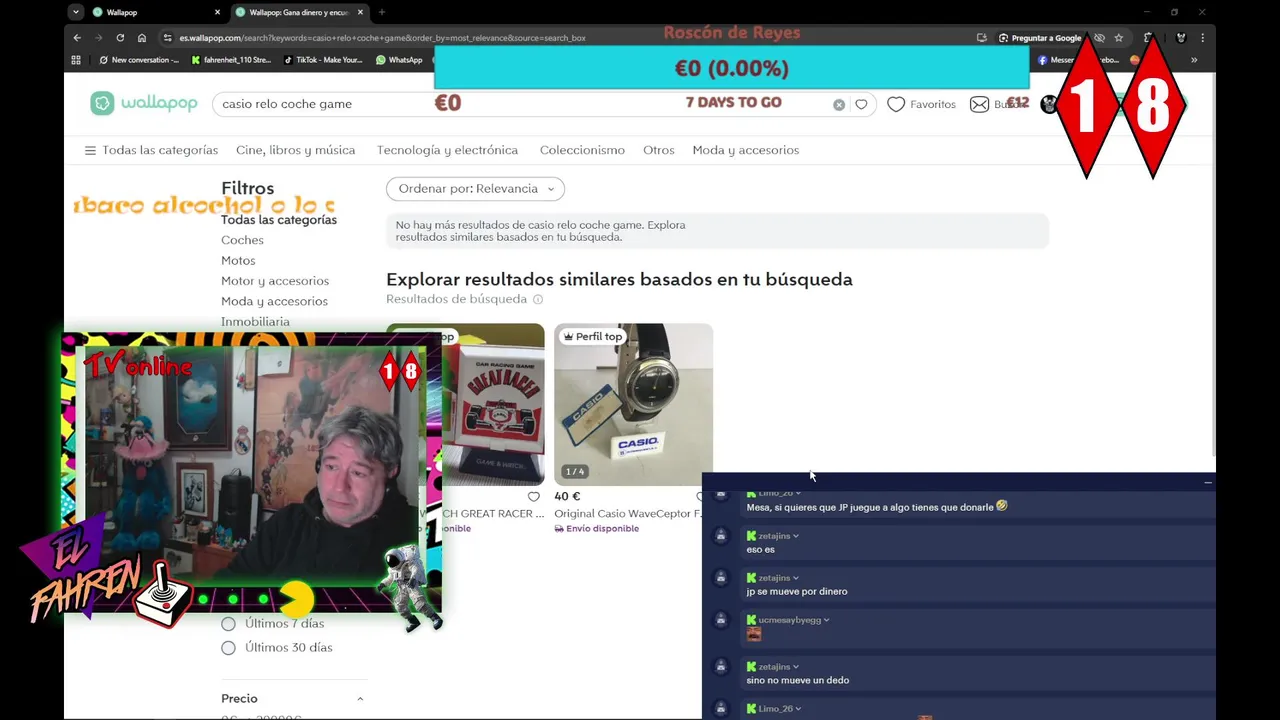
Task: Filter by Moda y accesorios in Filtros
Action: point(274,301)
